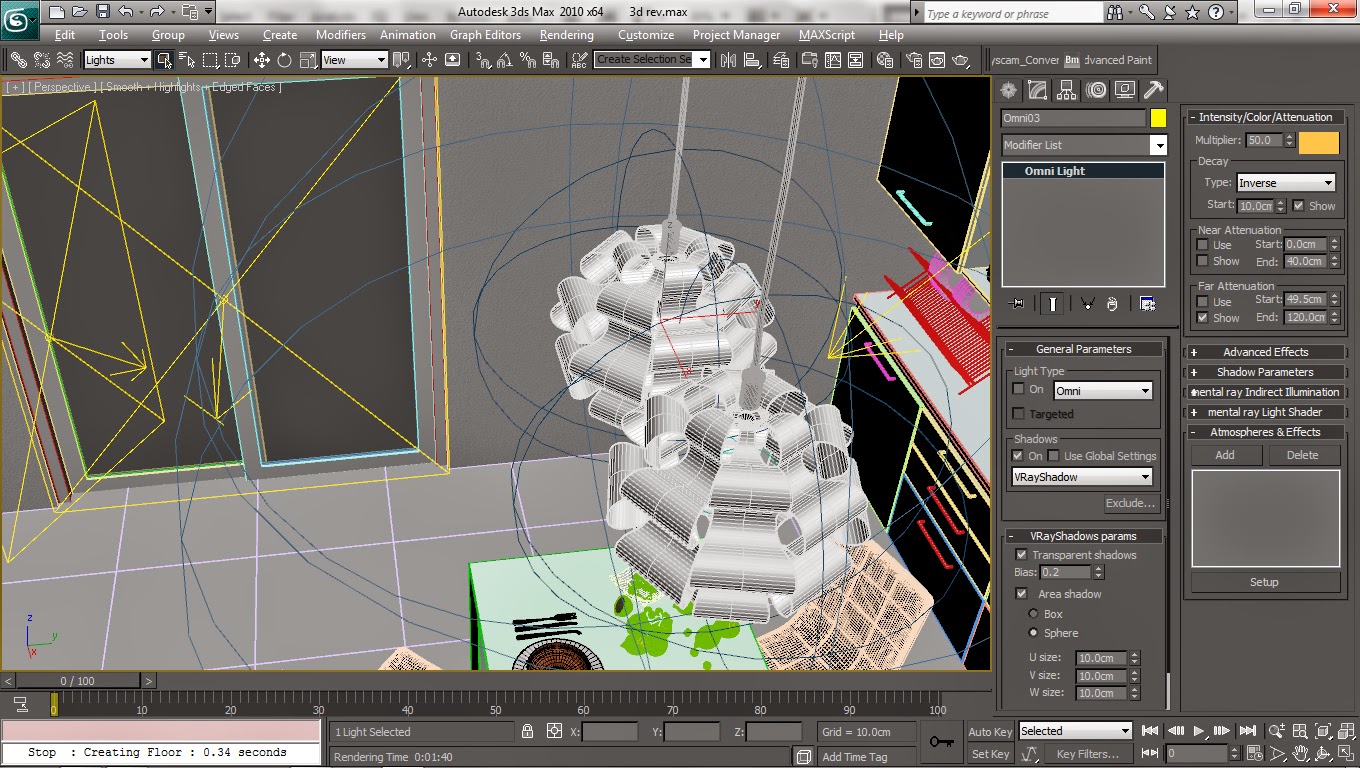
Task: Toggle Angle Snap icon
Action: (x=504, y=60)
